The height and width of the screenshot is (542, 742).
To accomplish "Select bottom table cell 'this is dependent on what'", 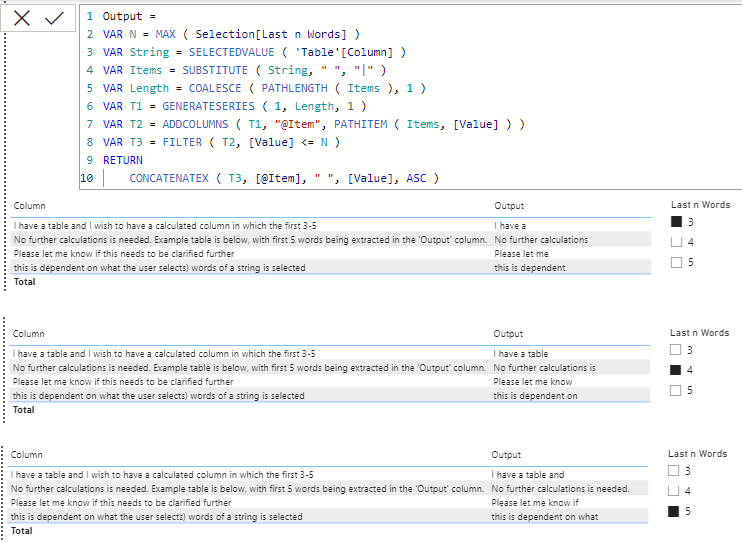I will 545,517.
